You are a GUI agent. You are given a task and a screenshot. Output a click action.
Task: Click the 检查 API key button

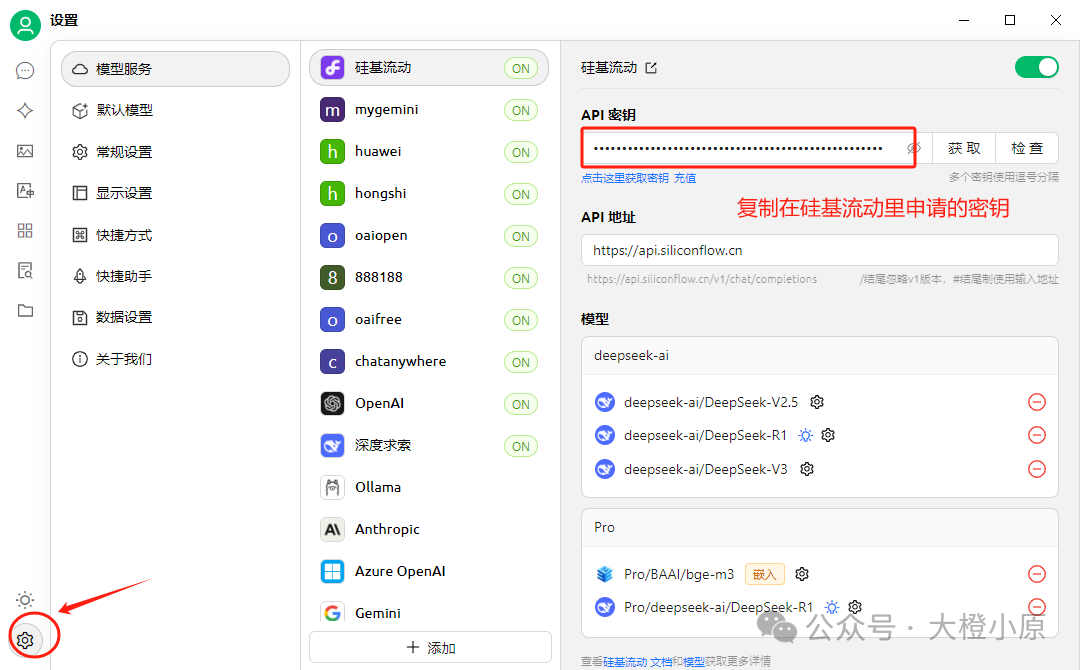(1027, 148)
